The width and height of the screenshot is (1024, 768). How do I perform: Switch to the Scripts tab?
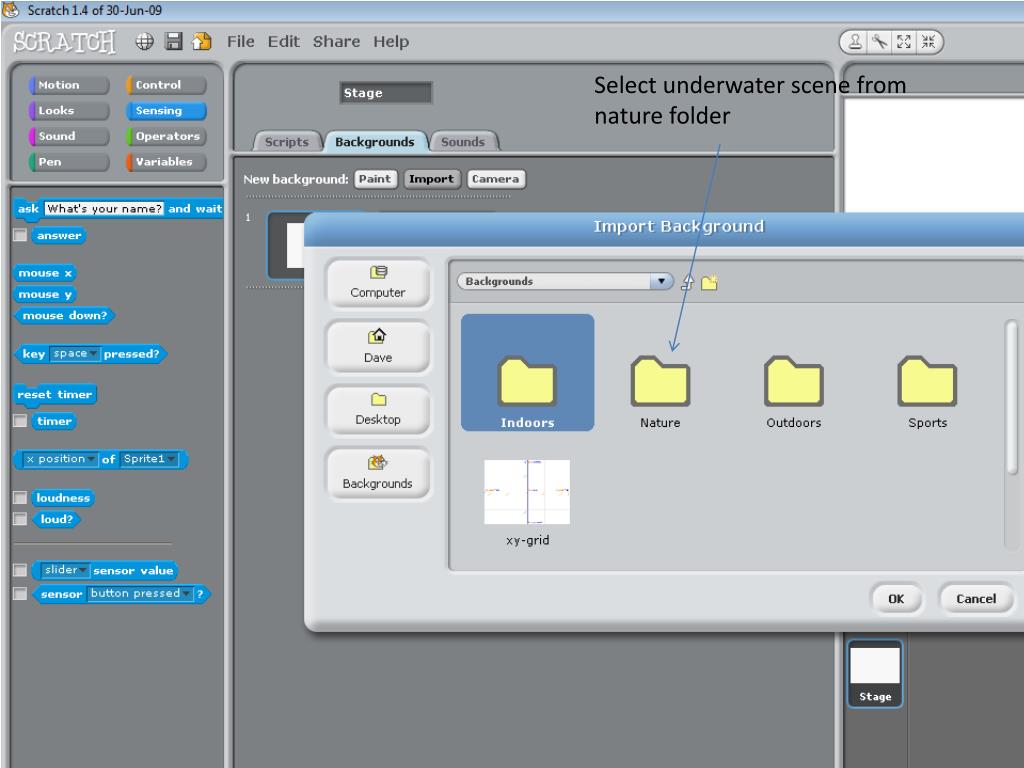pyautogui.click(x=287, y=142)
